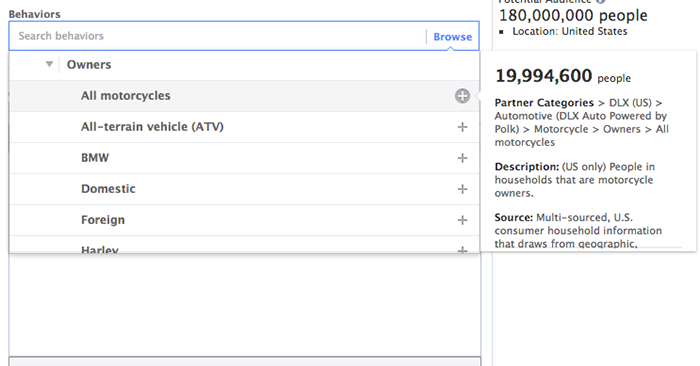Select the BMW row
700x366 pixels.
pyautogui.click(x=244, y=158)
